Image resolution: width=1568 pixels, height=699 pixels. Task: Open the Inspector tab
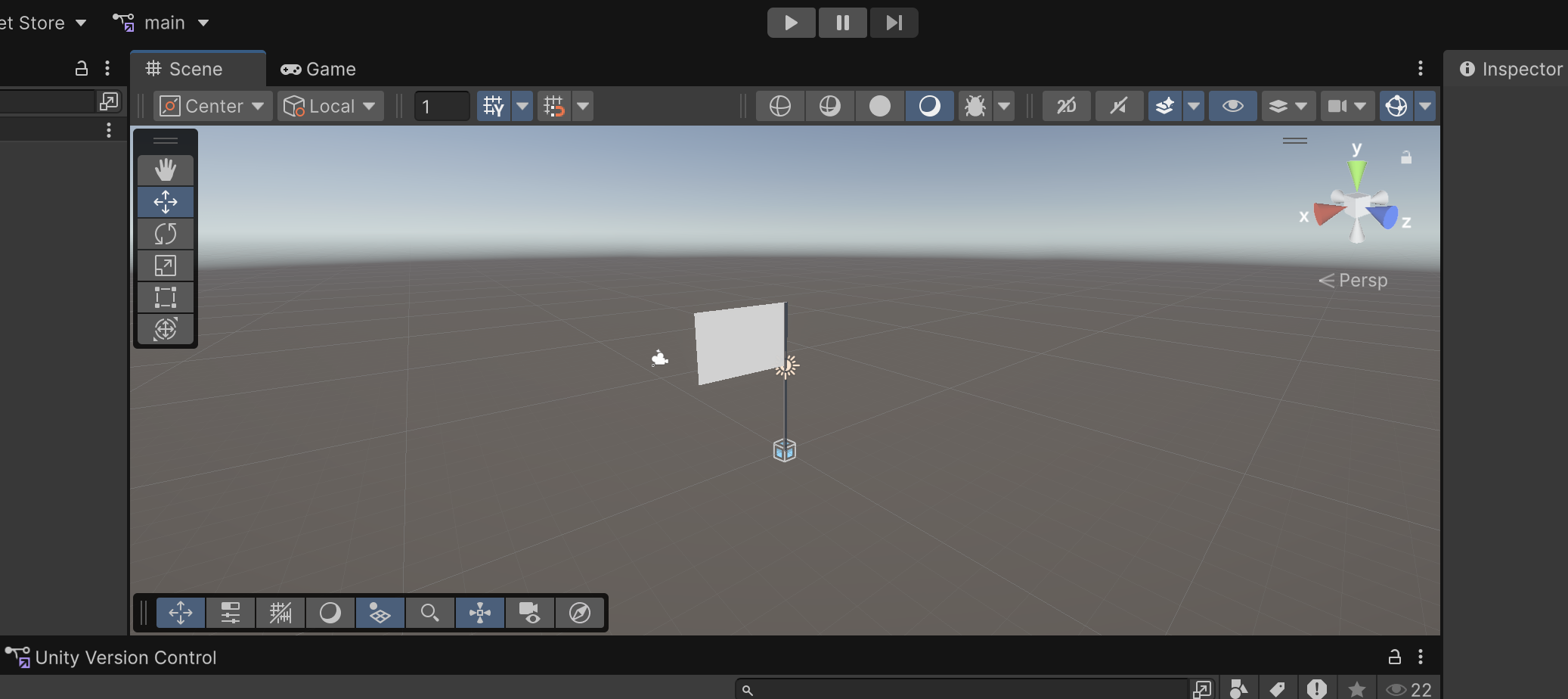(x=1511, y=69)
